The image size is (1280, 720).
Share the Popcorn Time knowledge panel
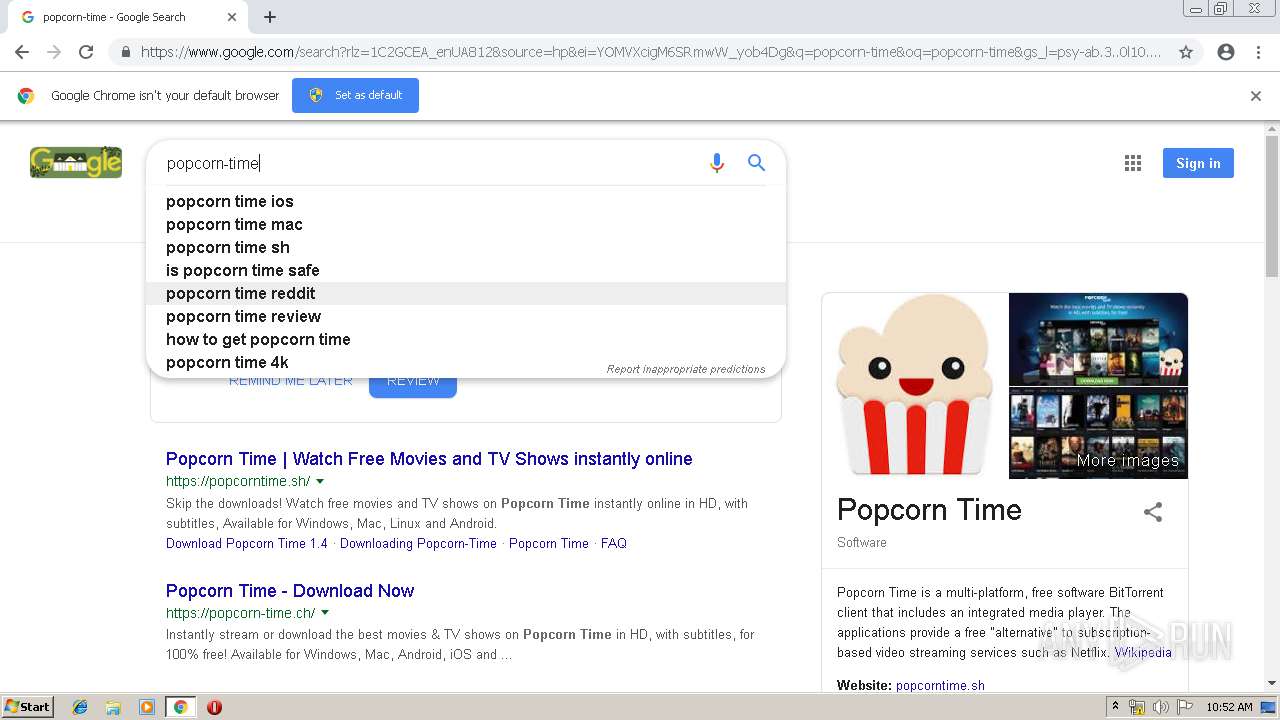(x=1153, y=512)
